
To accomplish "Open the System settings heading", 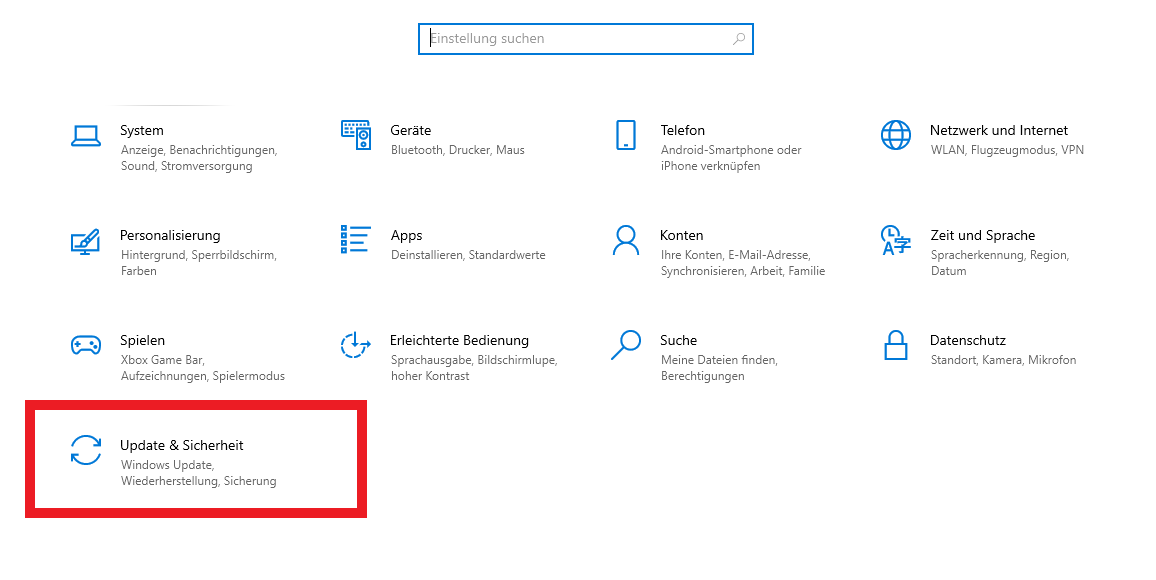I will [142, 130].
